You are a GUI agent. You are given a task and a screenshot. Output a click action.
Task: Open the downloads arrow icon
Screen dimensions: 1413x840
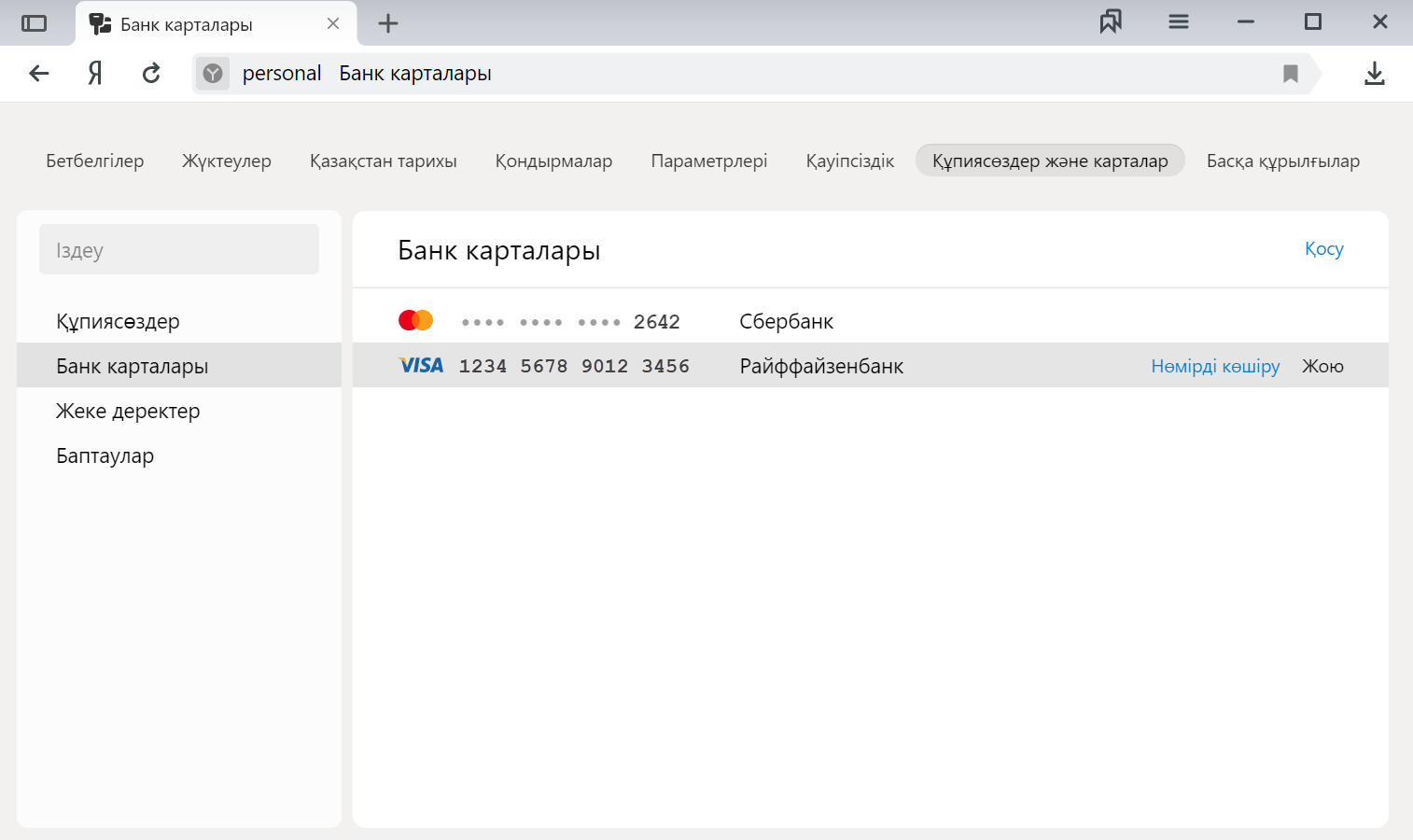pos(1375,74)
